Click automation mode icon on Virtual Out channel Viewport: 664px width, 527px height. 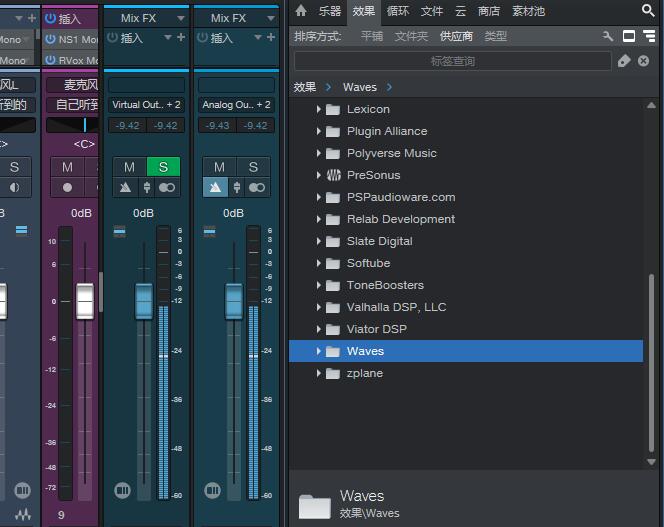click(119, 231)
